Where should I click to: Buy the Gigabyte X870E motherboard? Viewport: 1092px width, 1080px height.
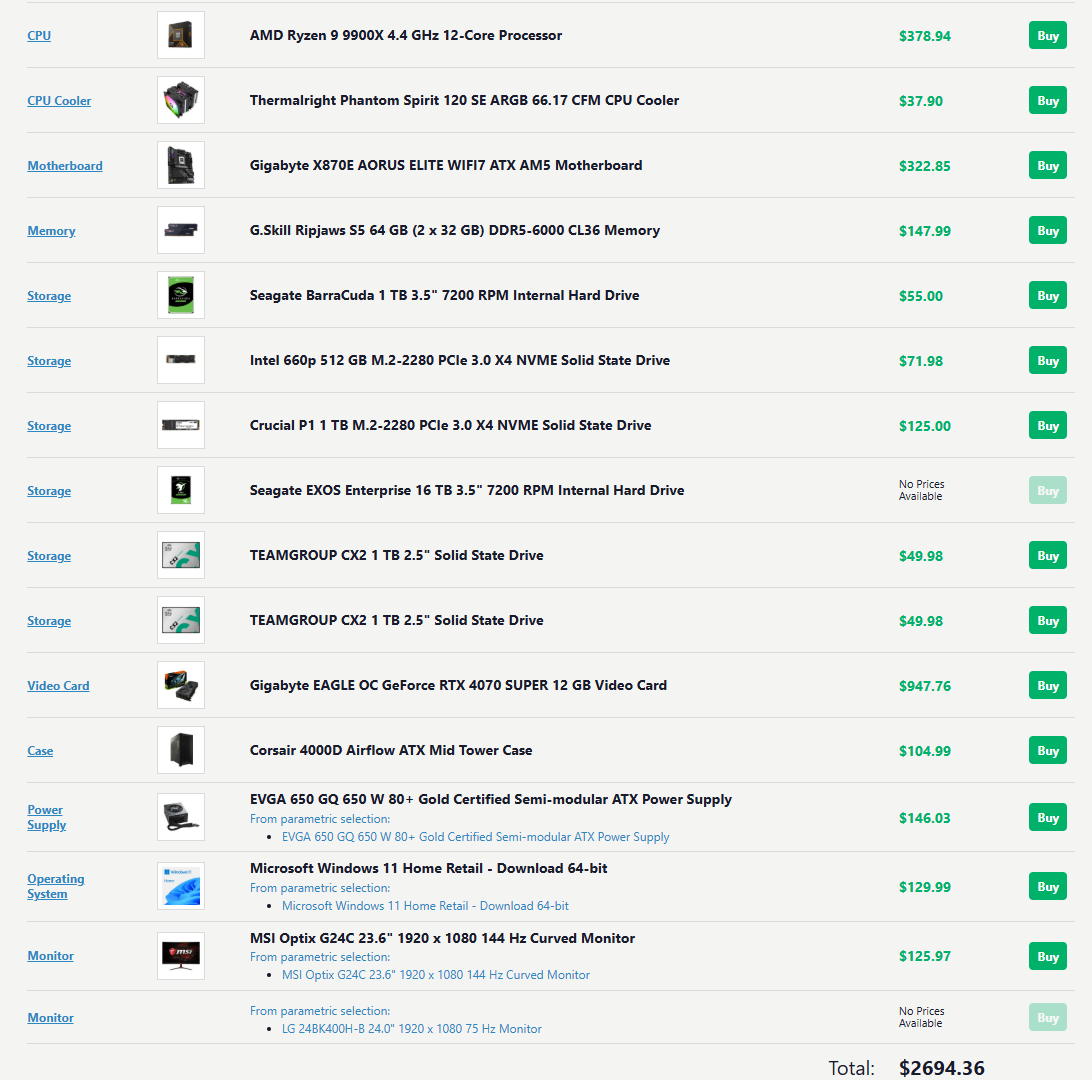(1047, 166)
